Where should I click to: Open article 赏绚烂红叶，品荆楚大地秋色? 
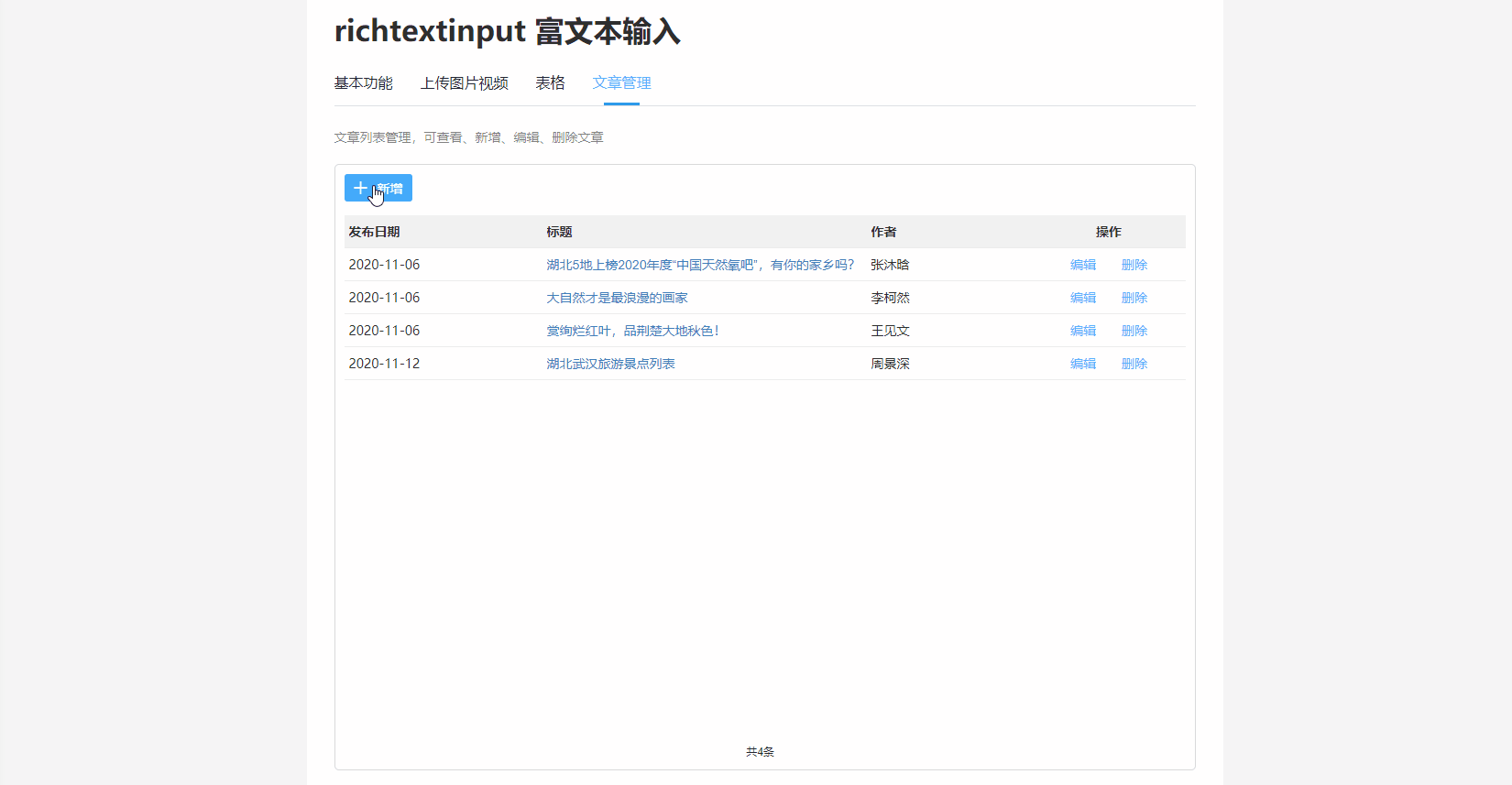(632, 331)
